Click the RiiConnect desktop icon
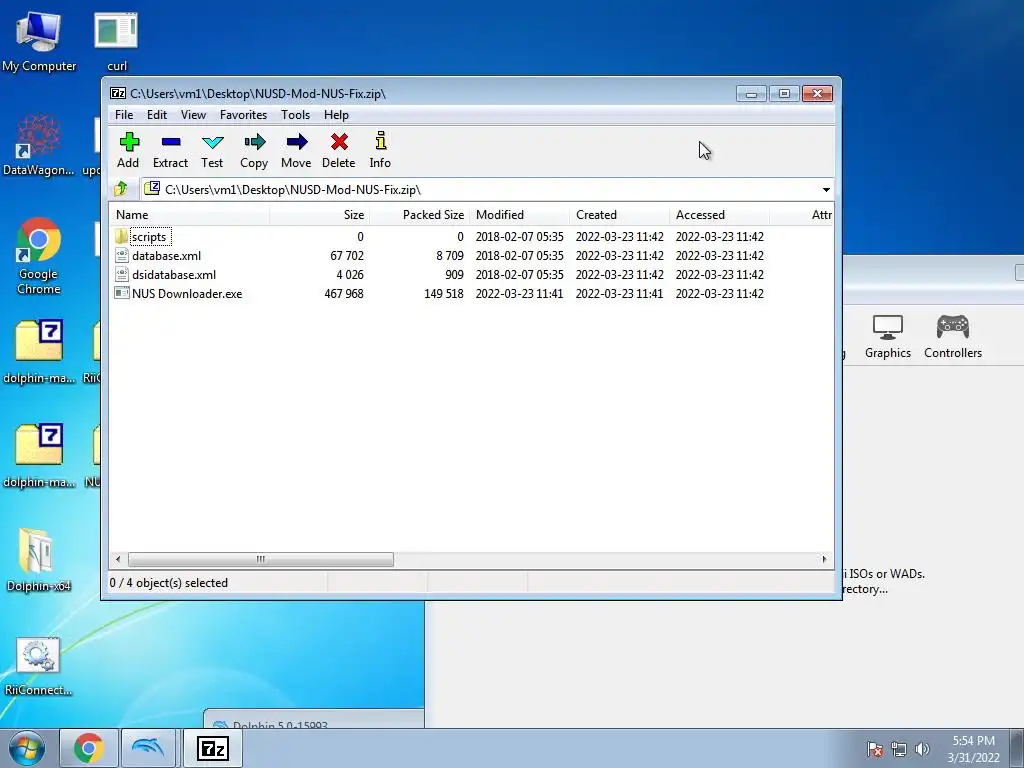This screenshot has width=1024, height=768. click(x=39, y=666)
